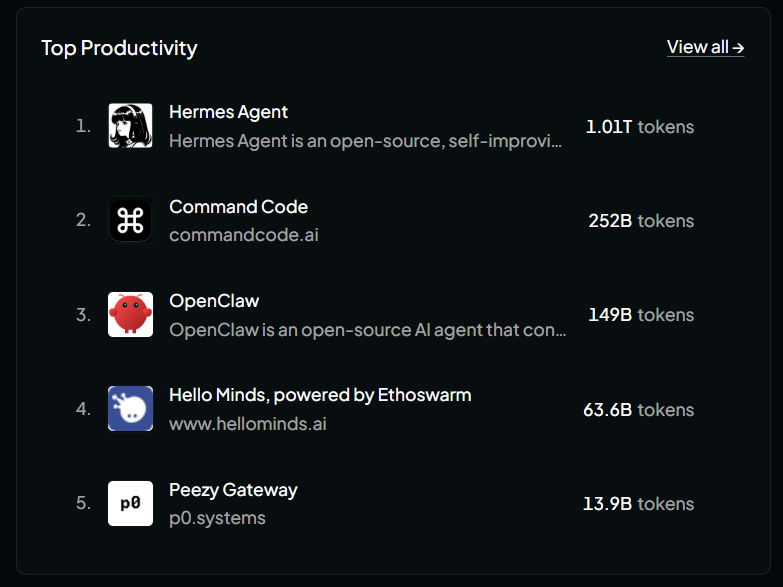Image resolution: width=783 pixels, height=587 pixels.
Task: Open the Command Code app title
Action: click(x=238, y=207)
